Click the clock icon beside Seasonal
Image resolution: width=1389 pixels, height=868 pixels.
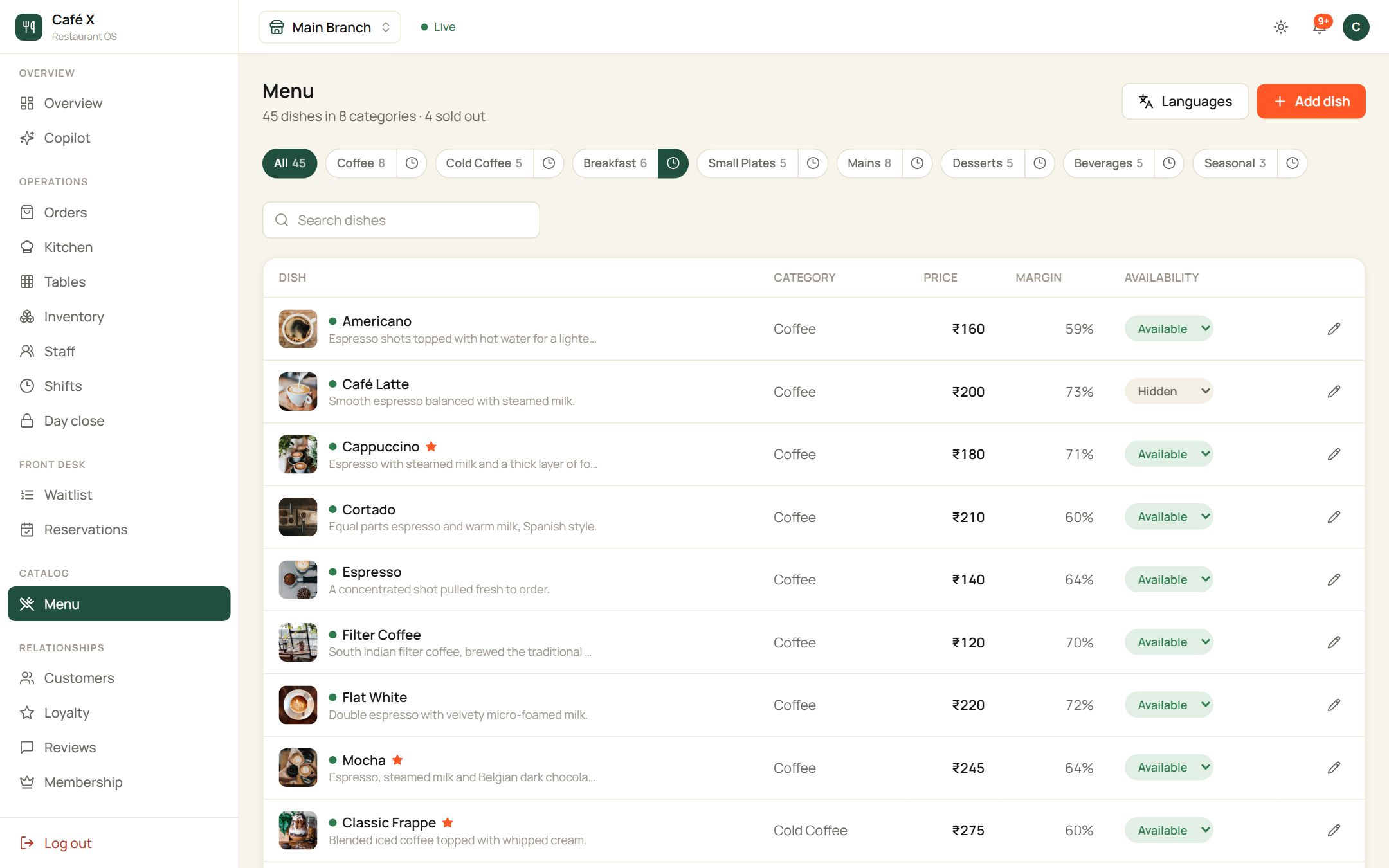1292,163
